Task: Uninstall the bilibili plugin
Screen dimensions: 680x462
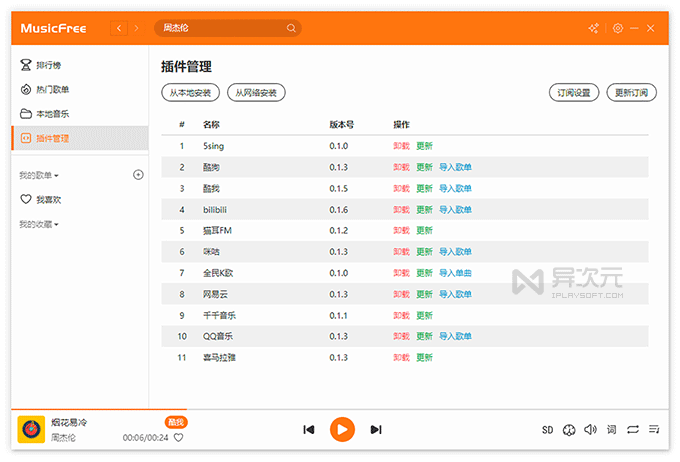Action: click(x=401, y=210)
